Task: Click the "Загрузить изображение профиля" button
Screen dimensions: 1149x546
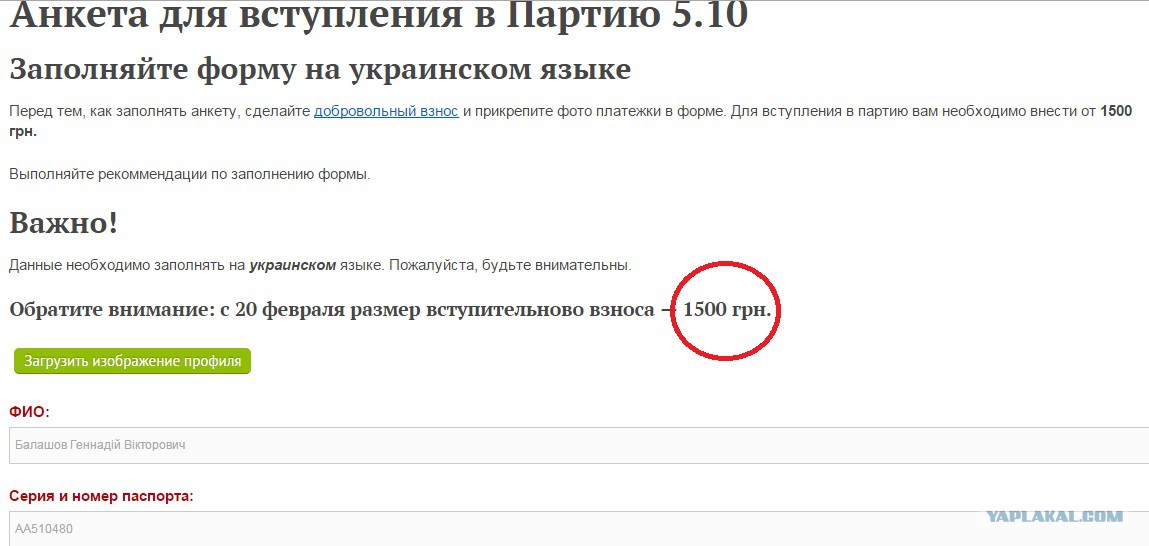Action: pyautogui.click(x=133, y=361)
